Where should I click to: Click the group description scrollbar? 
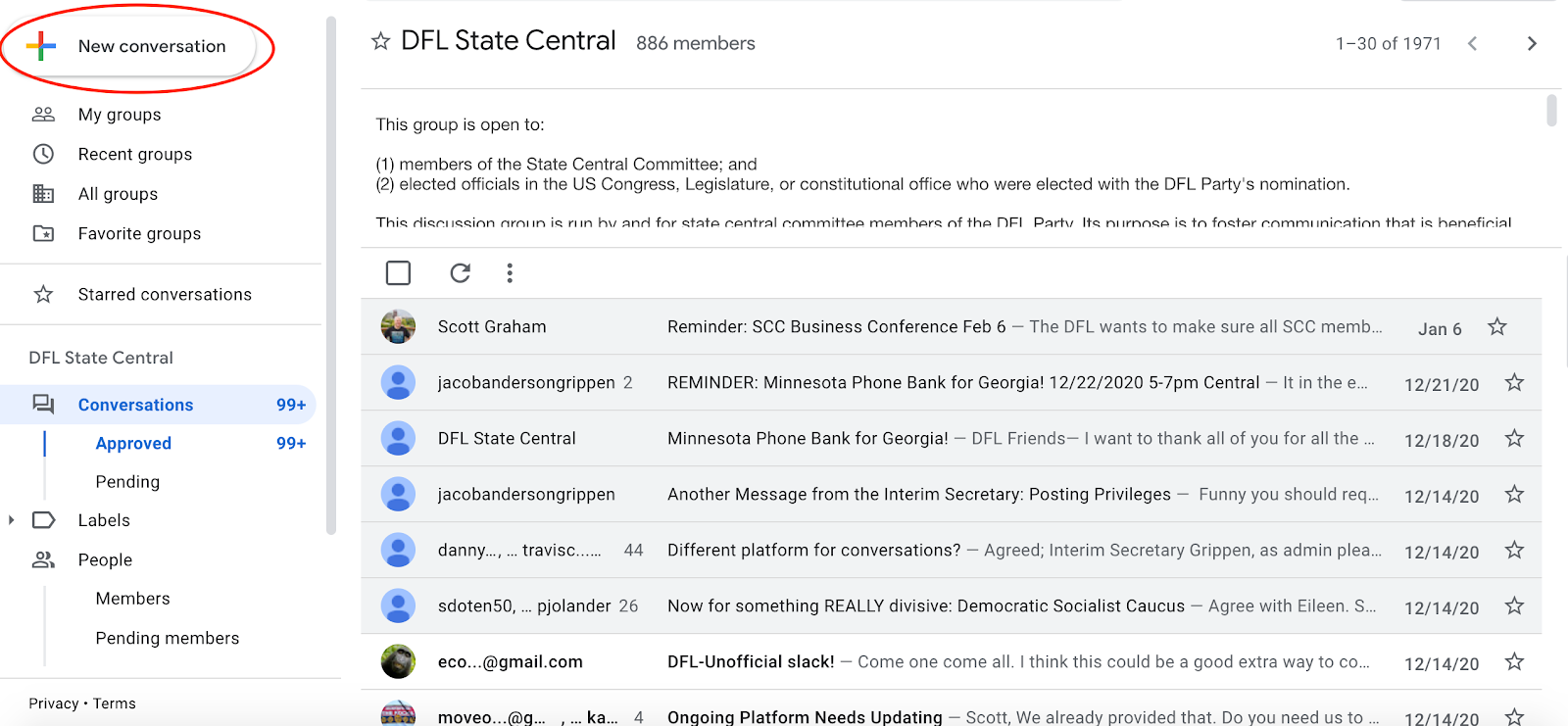point(1551,110)
